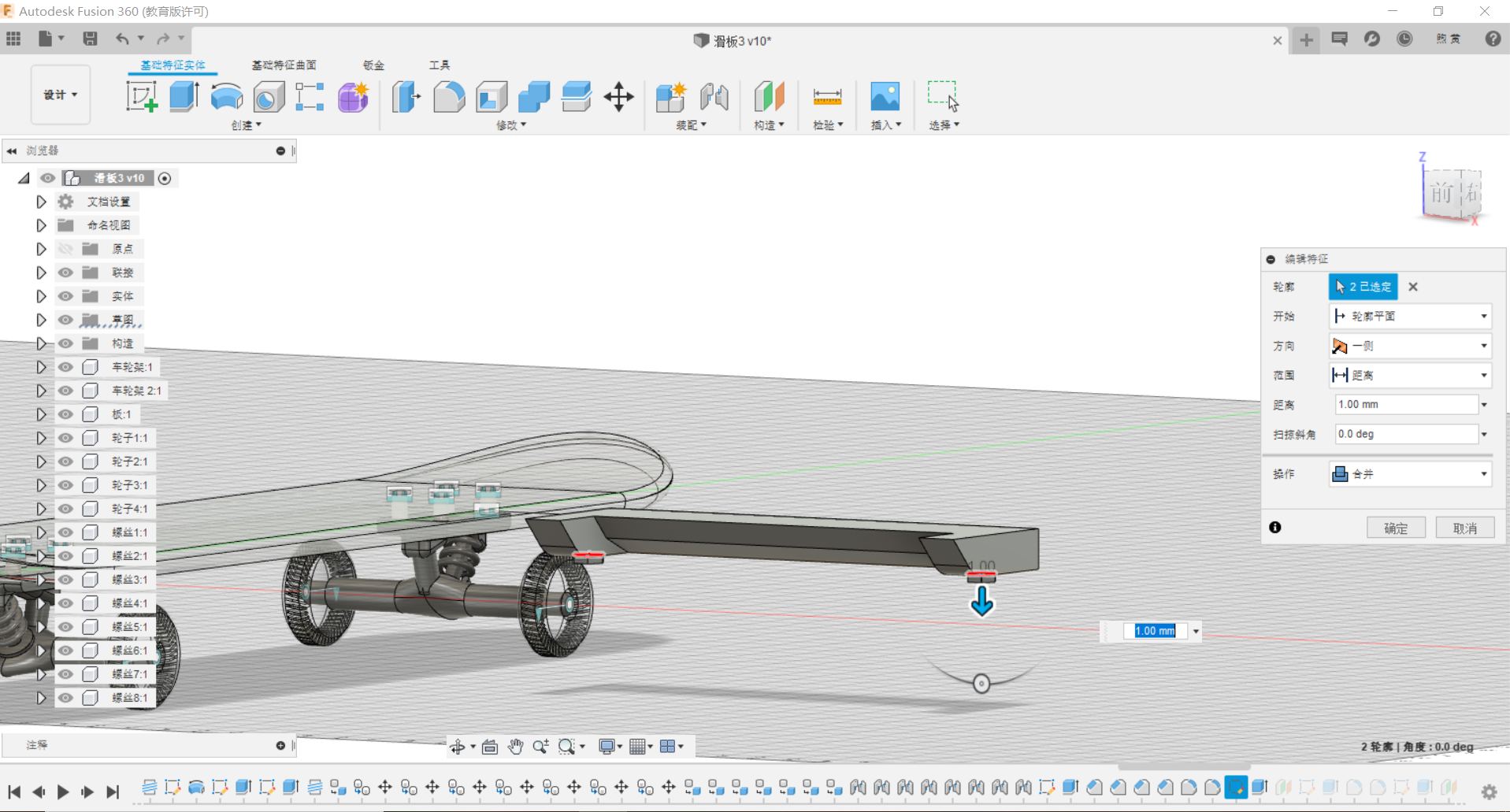Select the Fillet tool icon

[449, 97]
